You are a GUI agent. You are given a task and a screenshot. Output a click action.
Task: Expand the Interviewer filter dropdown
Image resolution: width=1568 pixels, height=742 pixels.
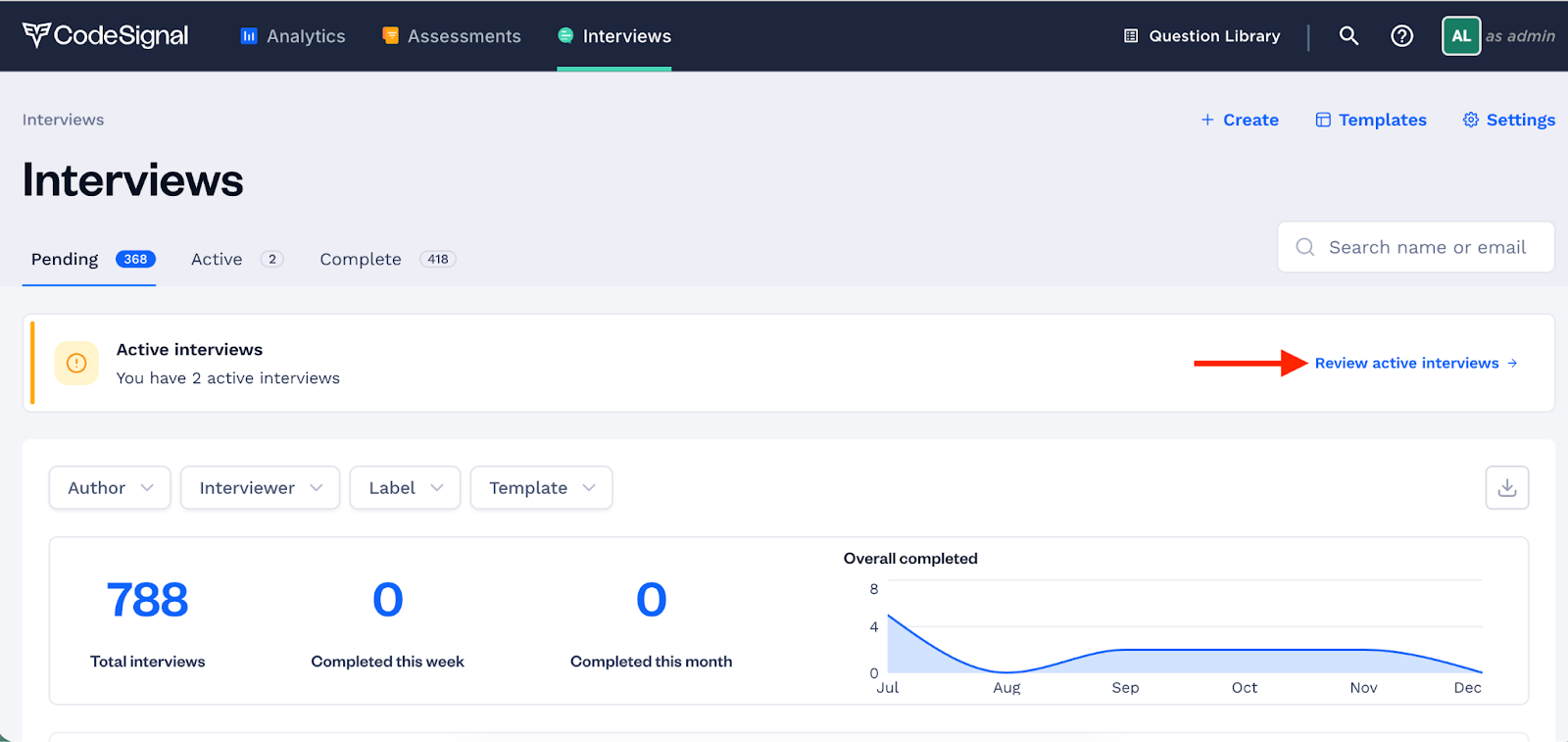pyautogui.click(x=260, y=488)
